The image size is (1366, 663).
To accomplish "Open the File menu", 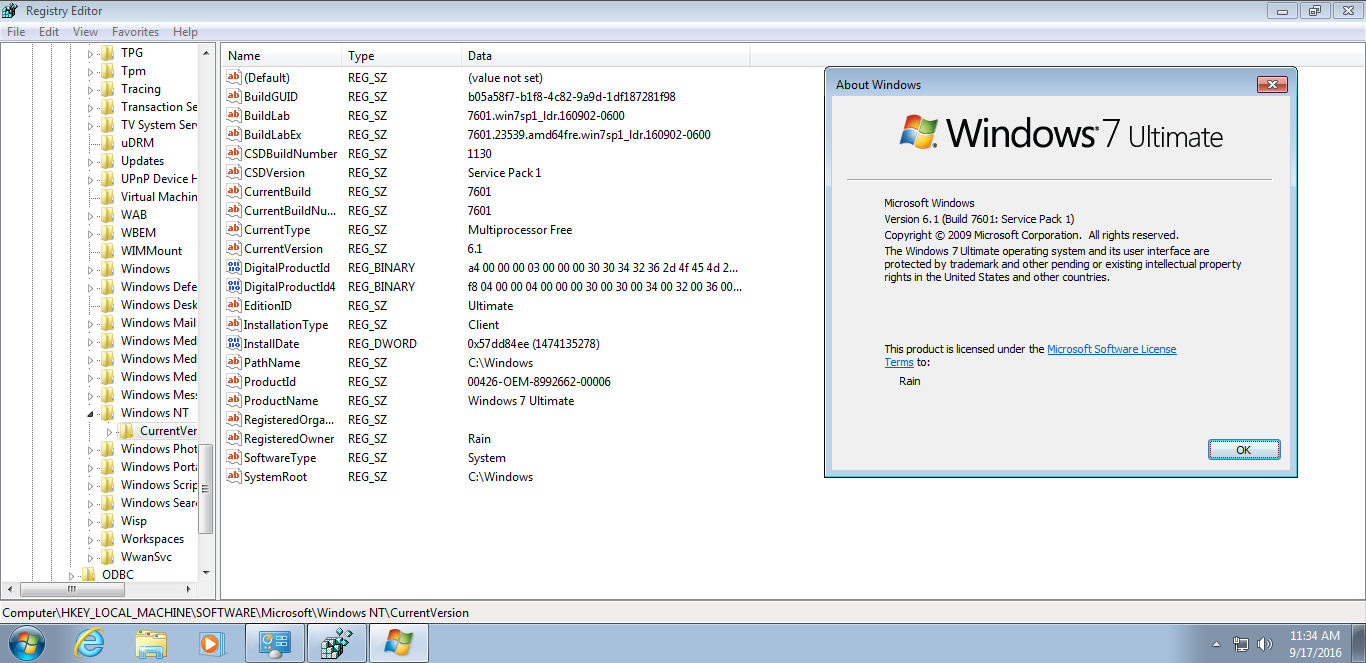I will (16, 32).
